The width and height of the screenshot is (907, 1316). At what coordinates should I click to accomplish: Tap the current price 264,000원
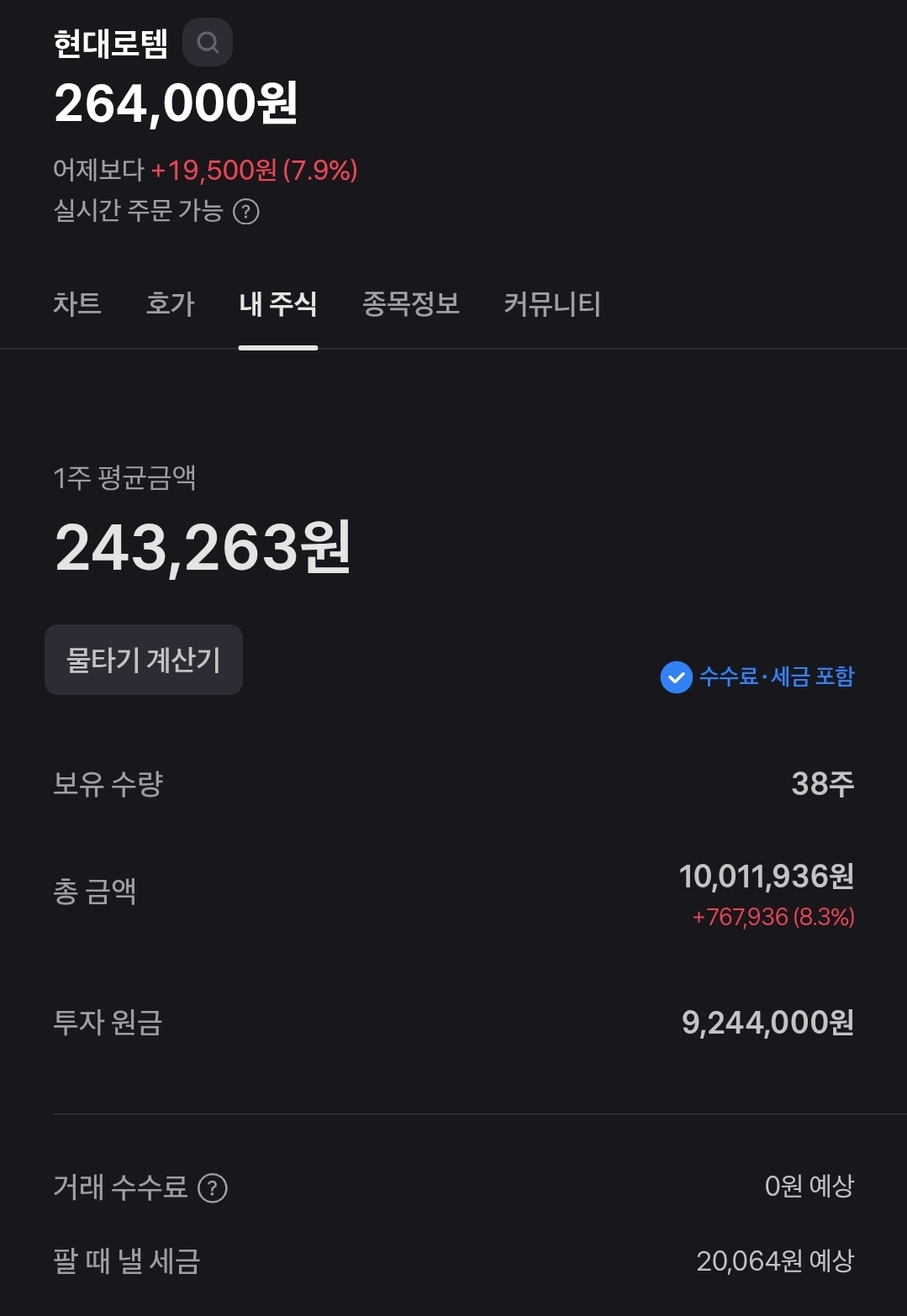tap(176, 104)
